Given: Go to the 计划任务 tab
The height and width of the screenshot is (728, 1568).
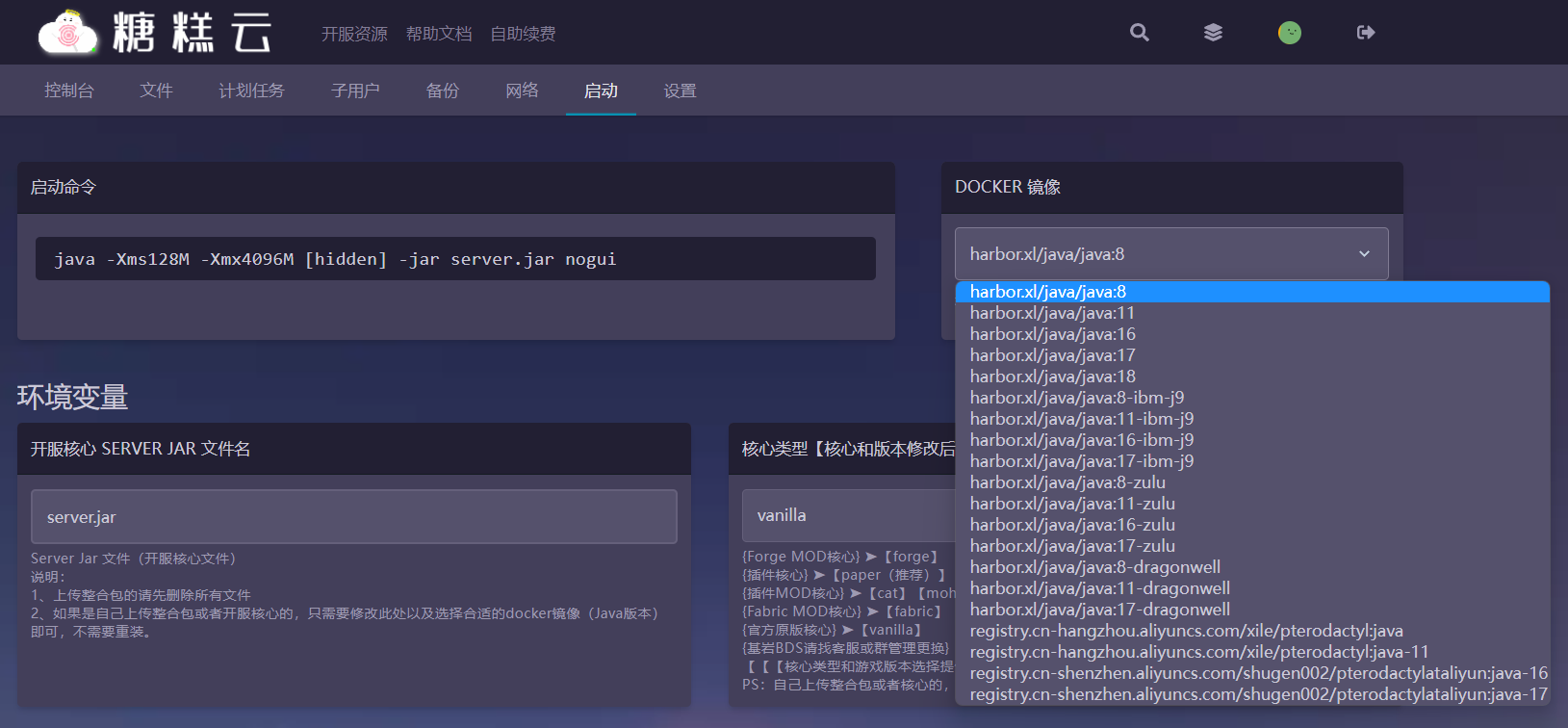Looking at the screenshot, I should coord(251,91).
